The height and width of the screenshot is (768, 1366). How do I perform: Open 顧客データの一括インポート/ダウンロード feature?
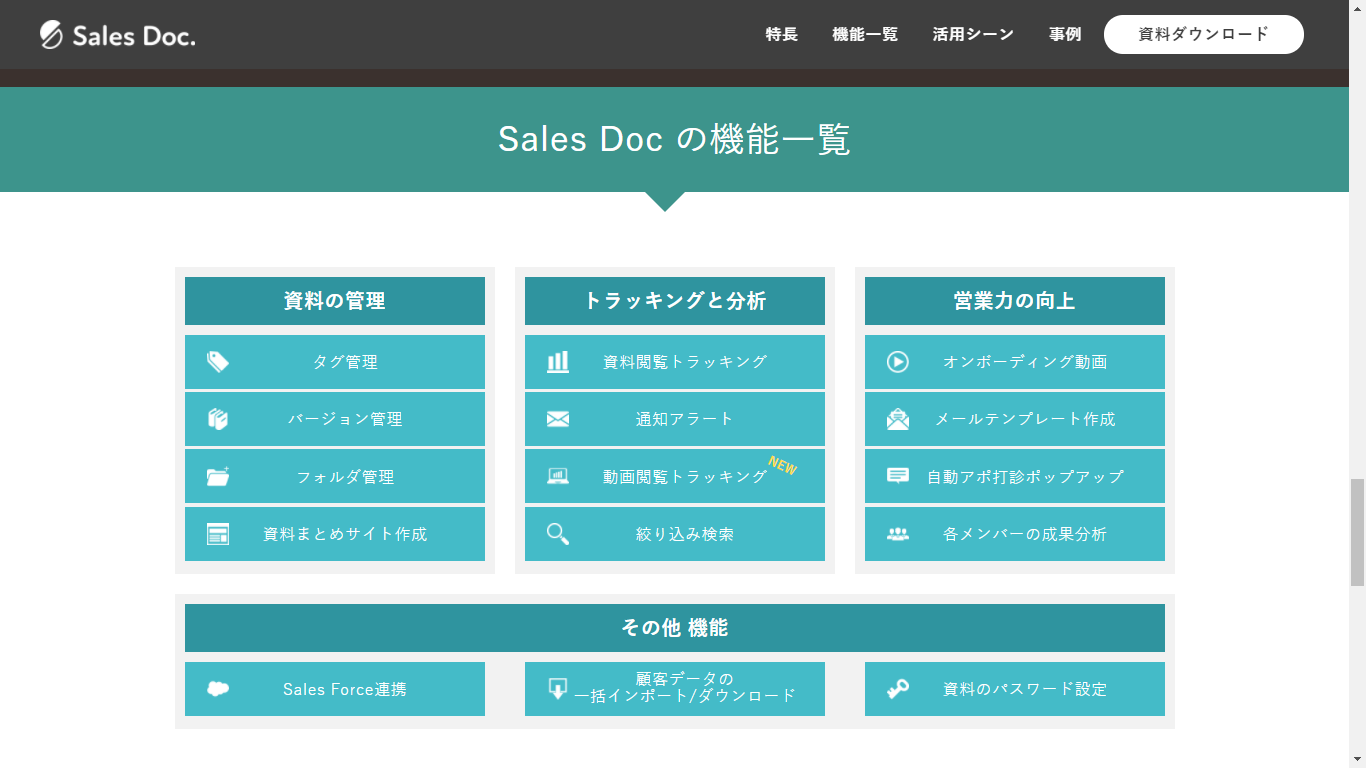[675, 689]
